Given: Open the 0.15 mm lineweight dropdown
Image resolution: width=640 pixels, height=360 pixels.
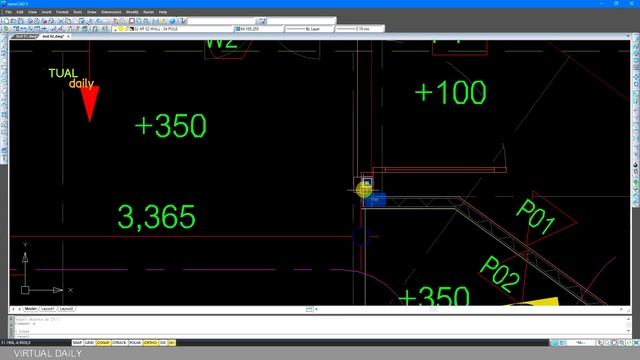Looking at the screenshot, I should click(x=359, y=29).
